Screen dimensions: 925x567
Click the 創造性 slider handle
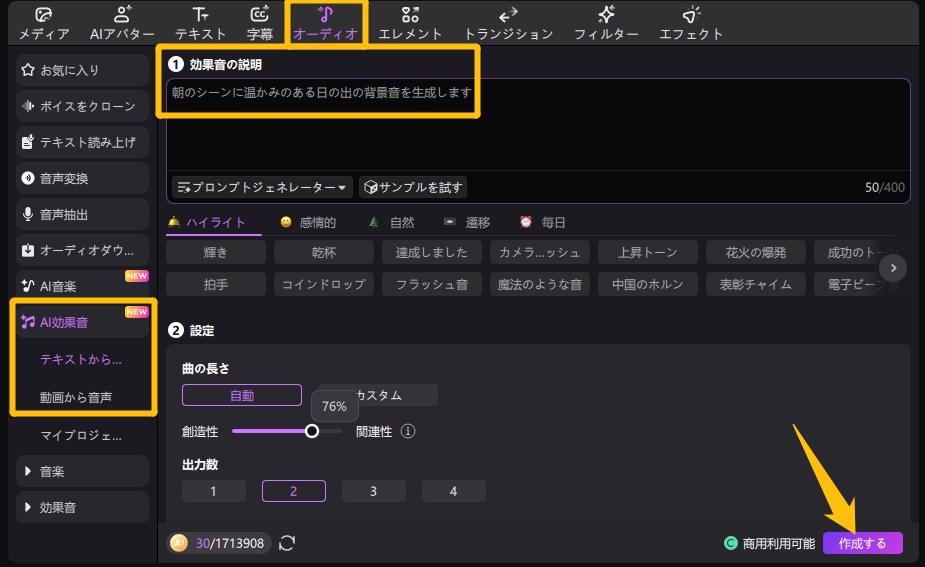tap(312, 431)
